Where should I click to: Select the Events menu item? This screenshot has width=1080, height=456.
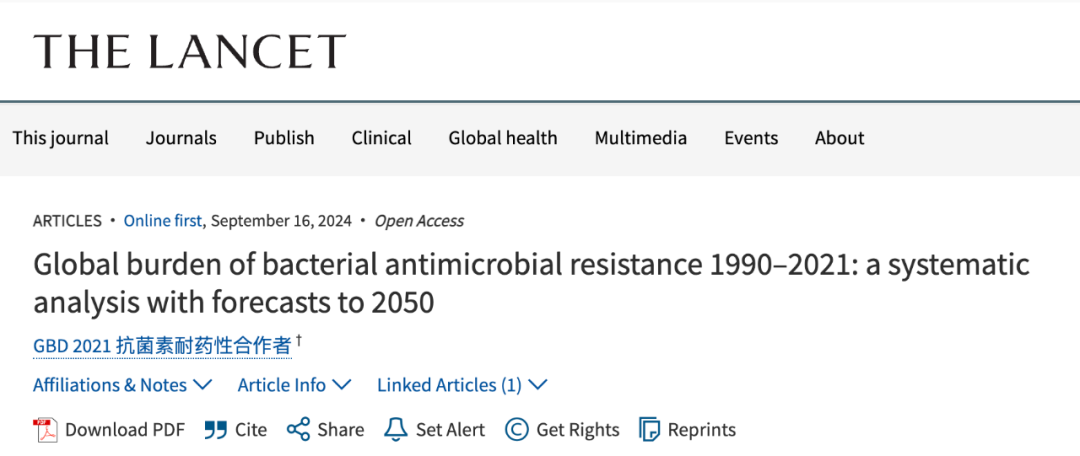[751, 138]
